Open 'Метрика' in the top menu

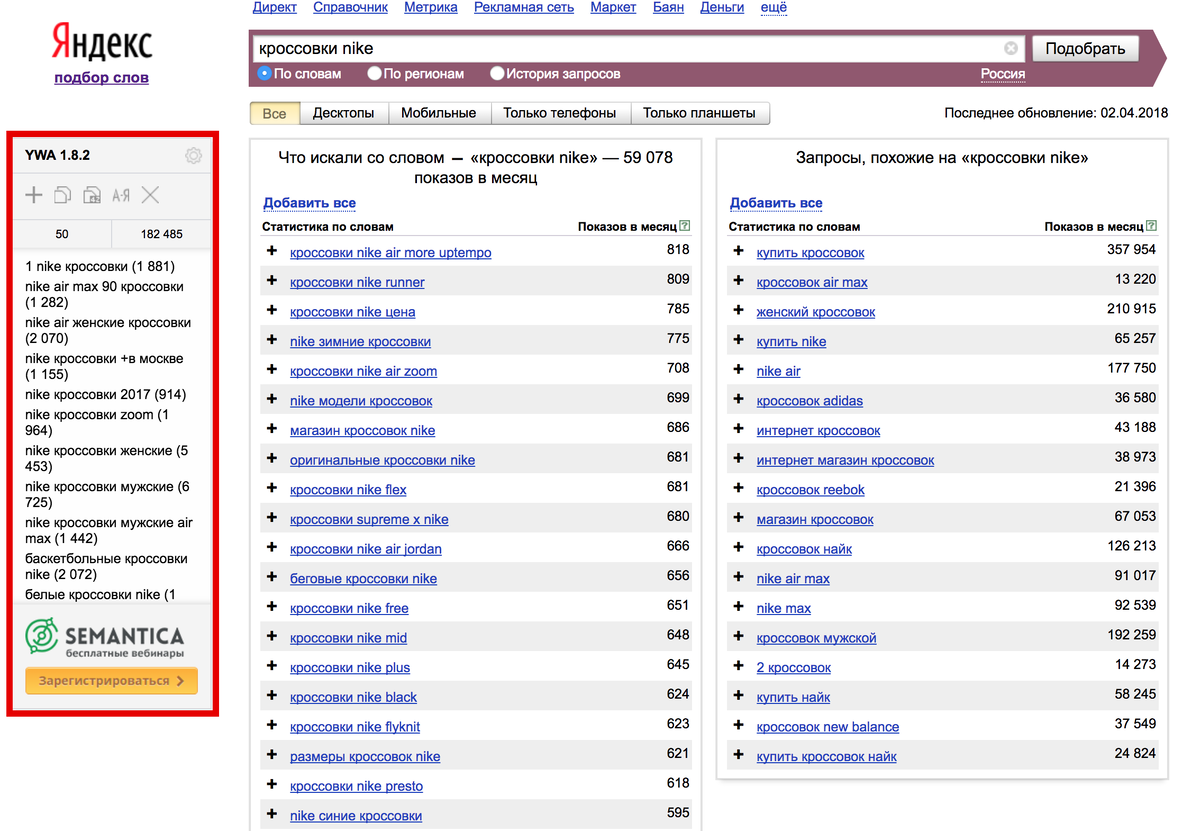[431, 7]
